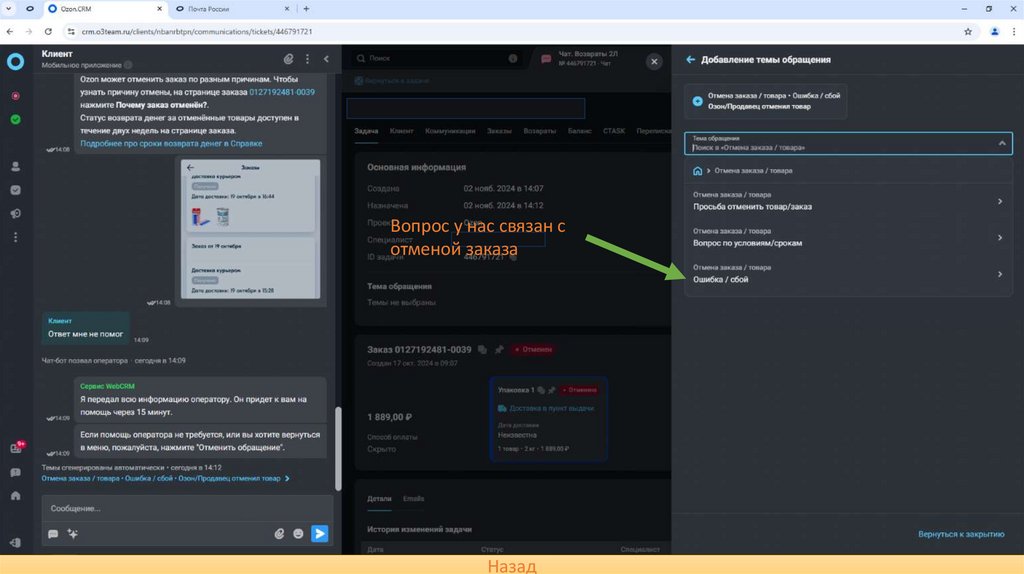Open the three-dot more menu in left sidebar
The width and height of the screenshot is (1024, 574).
(15, 237)
